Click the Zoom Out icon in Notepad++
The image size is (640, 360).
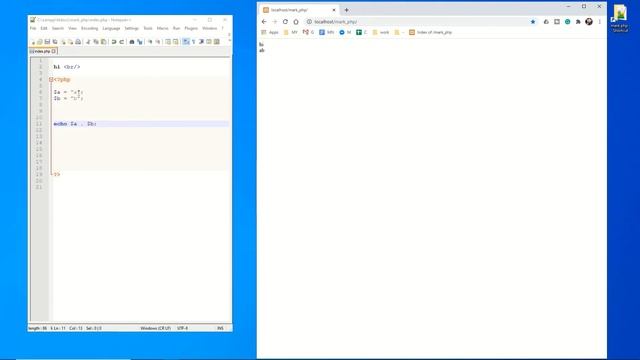[158, 42]
